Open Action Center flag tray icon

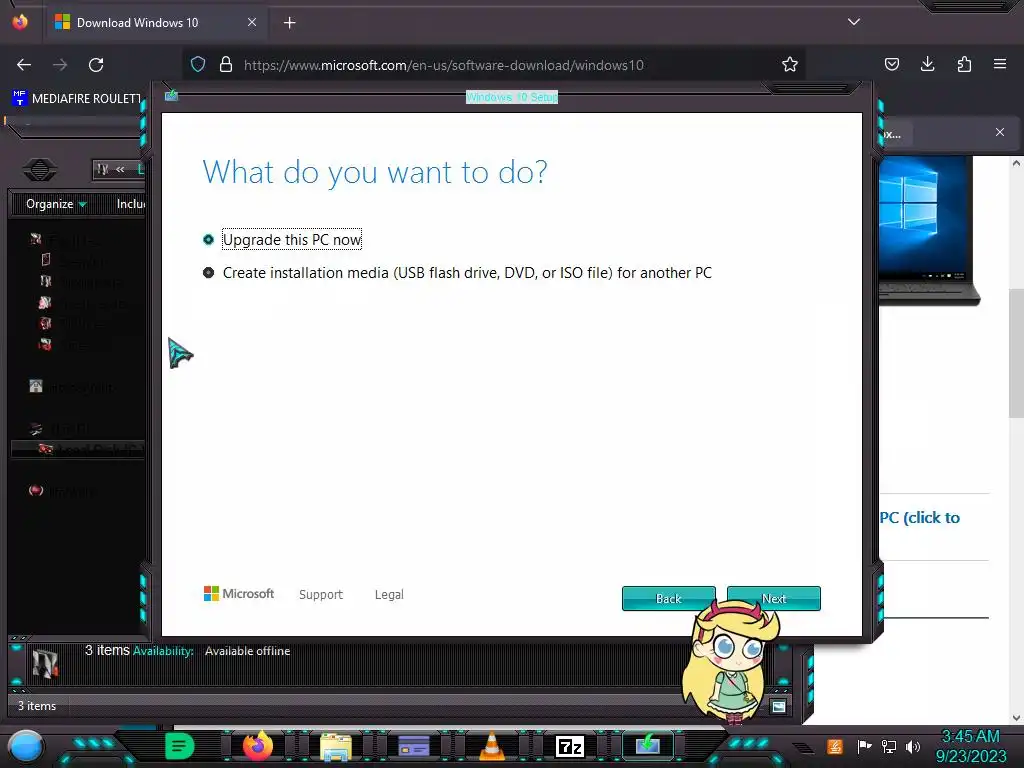click(864, 746)
